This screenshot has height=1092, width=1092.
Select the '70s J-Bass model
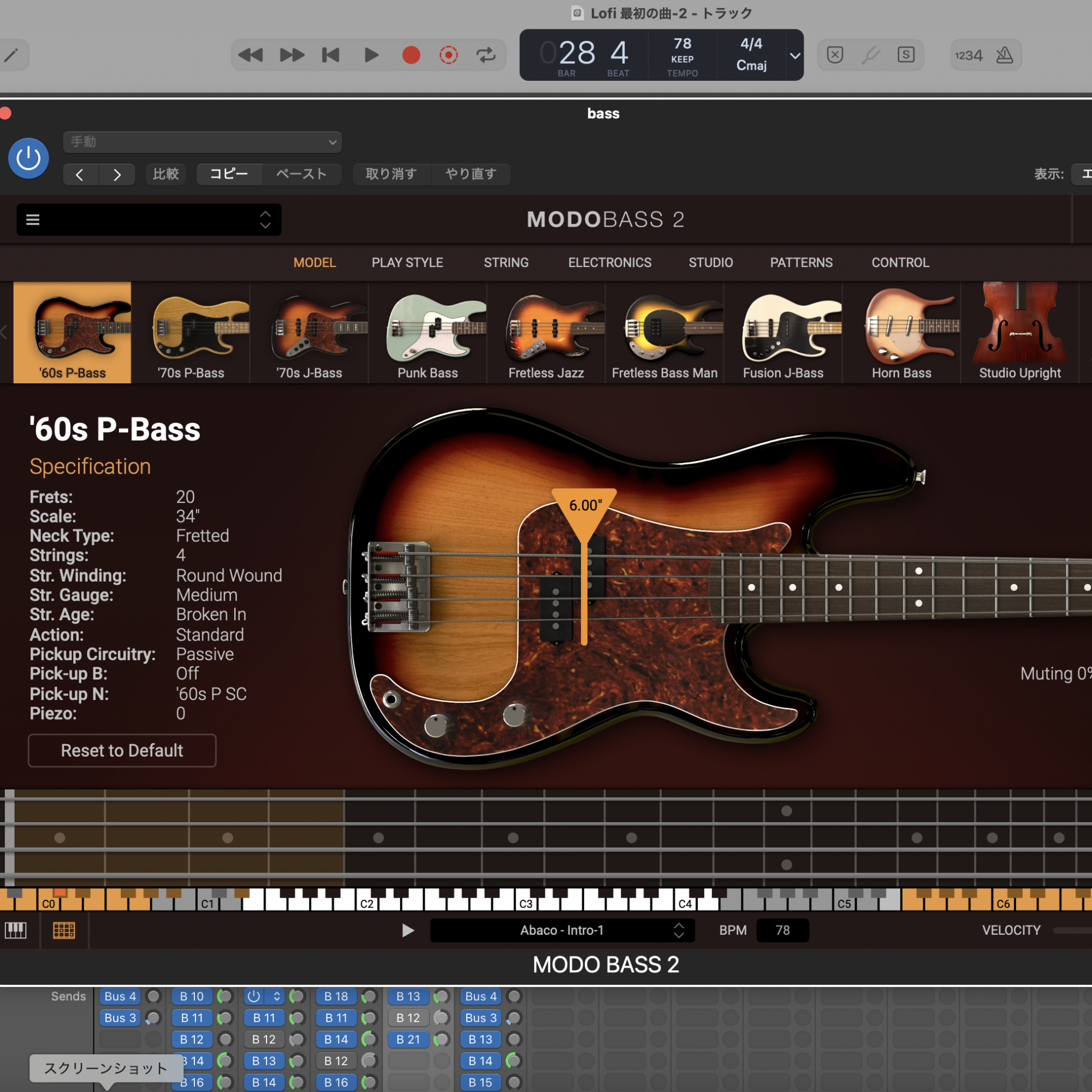point(309,333)
